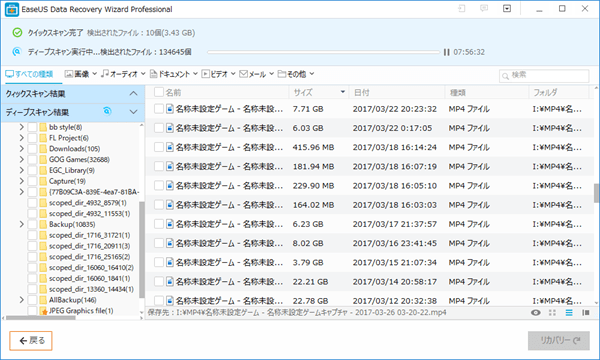Click the search magnifier icon
Screen dimensions: 600x360
coord(505,76)
